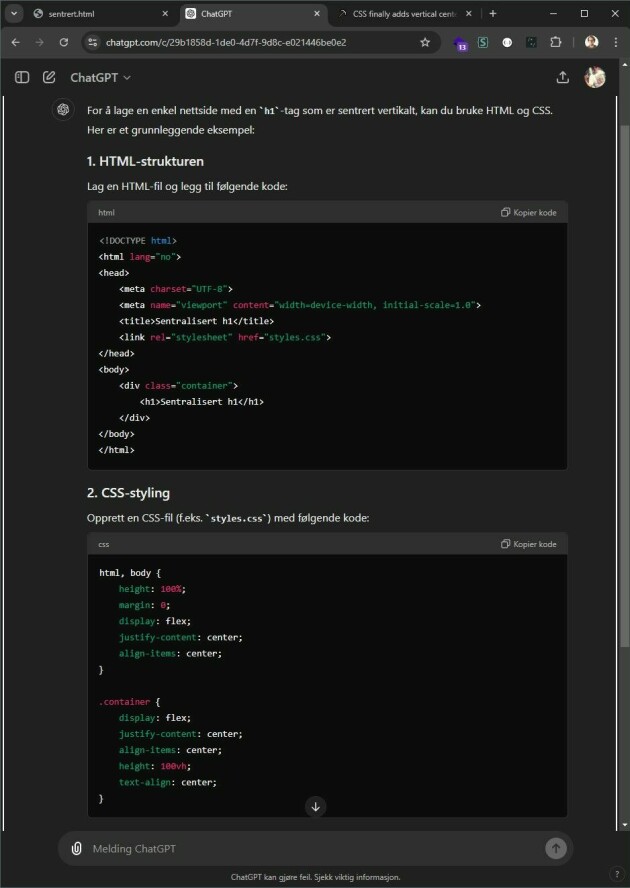Viewport: 630px width, 888px height.
Task: Reload the current page
Action: click(x=64, y=42)
